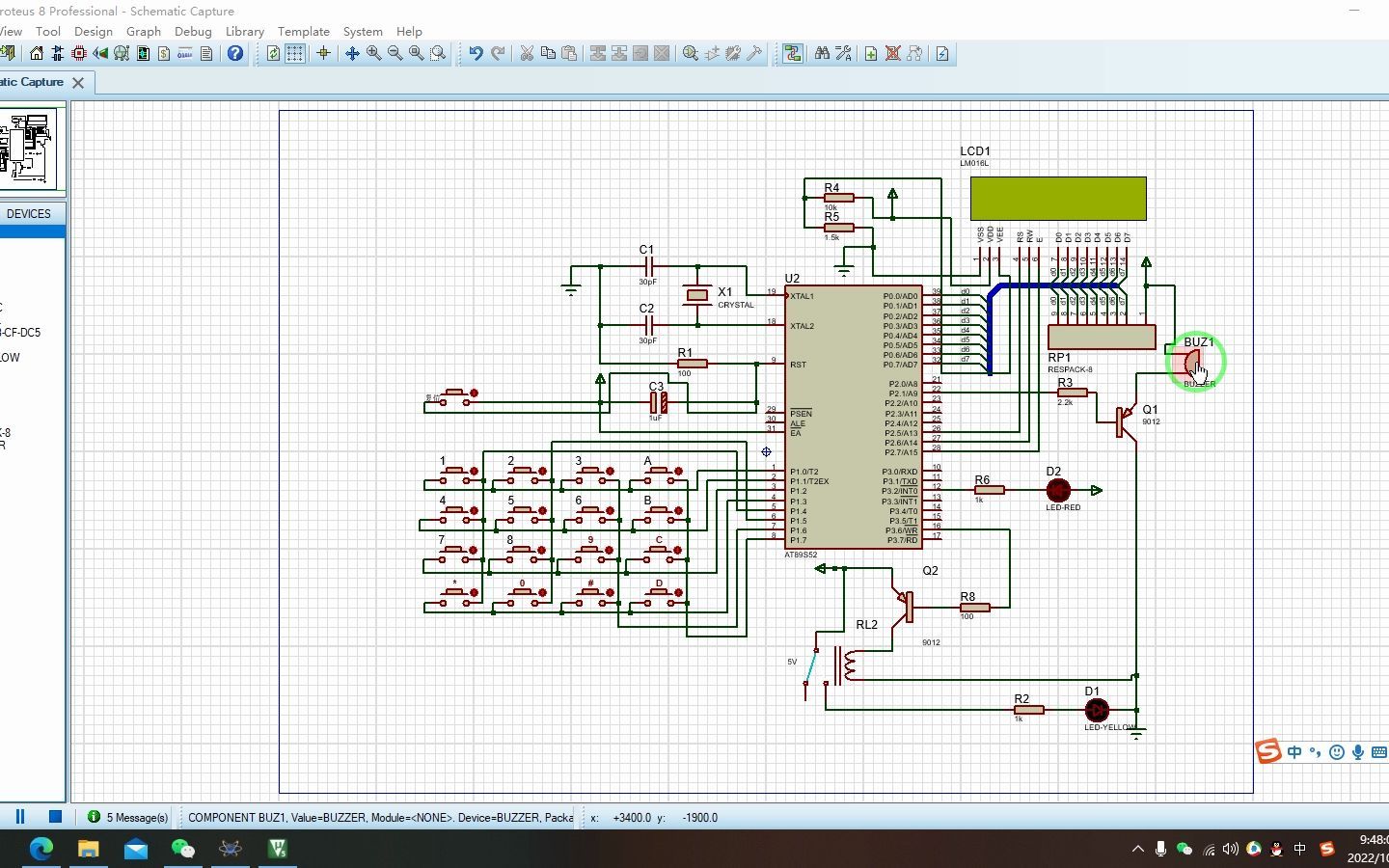This screenshot has height=868, width=1389.
Task: Open WeChat from the taskbar
Action: pyautogui.click(x=182, y=849)
